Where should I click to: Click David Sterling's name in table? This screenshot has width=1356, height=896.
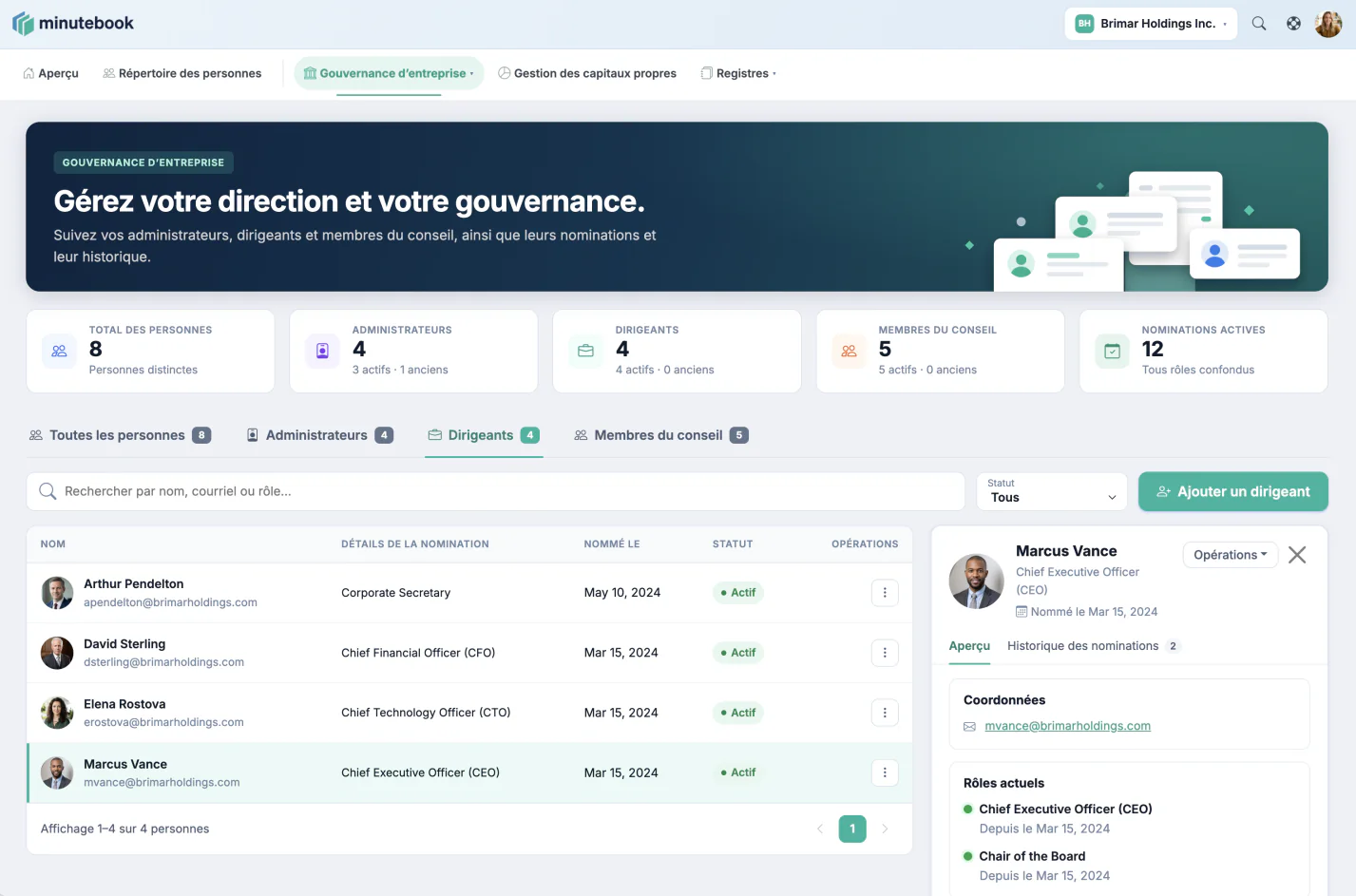124,644
